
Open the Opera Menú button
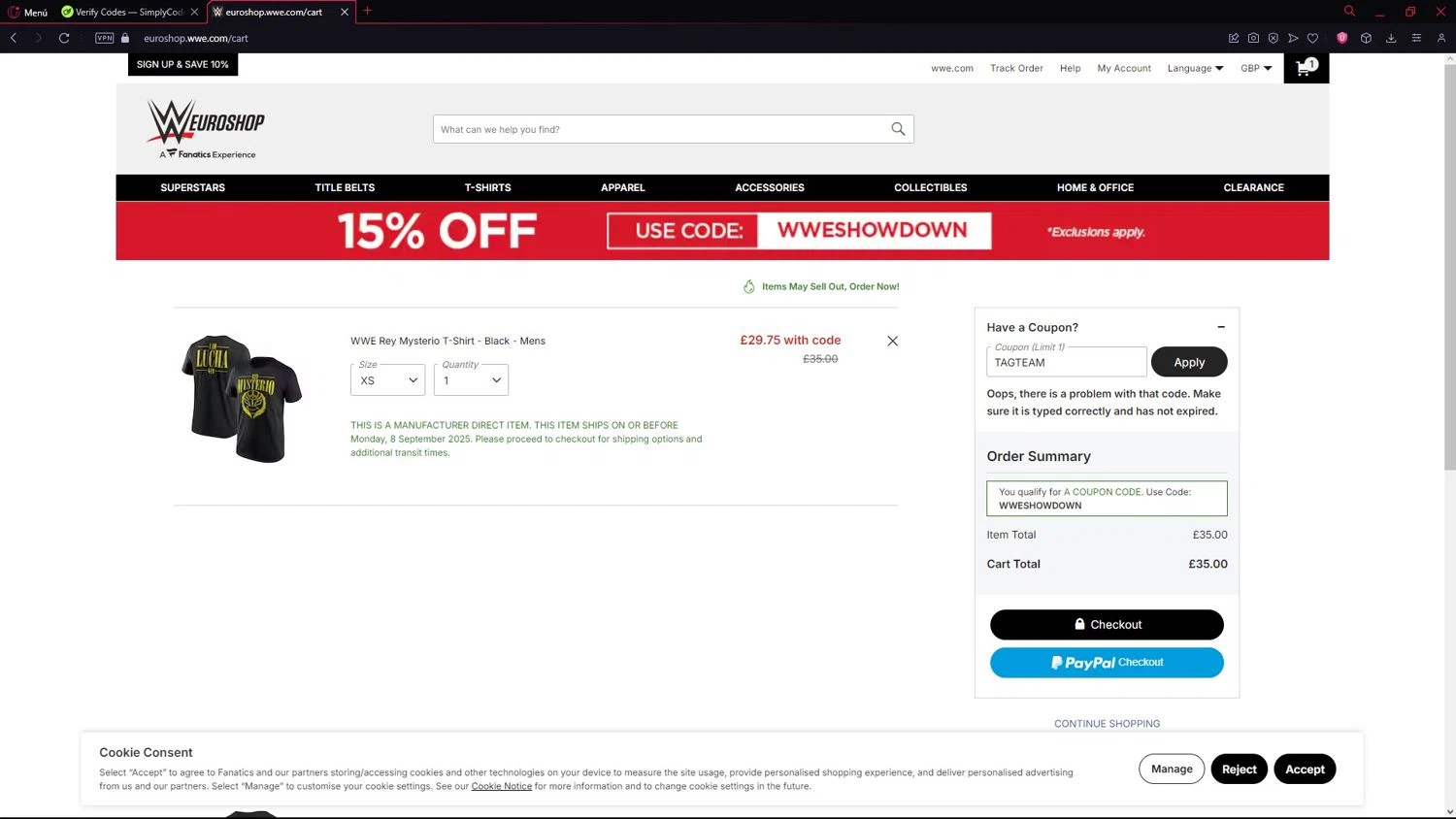coord(27,12)
